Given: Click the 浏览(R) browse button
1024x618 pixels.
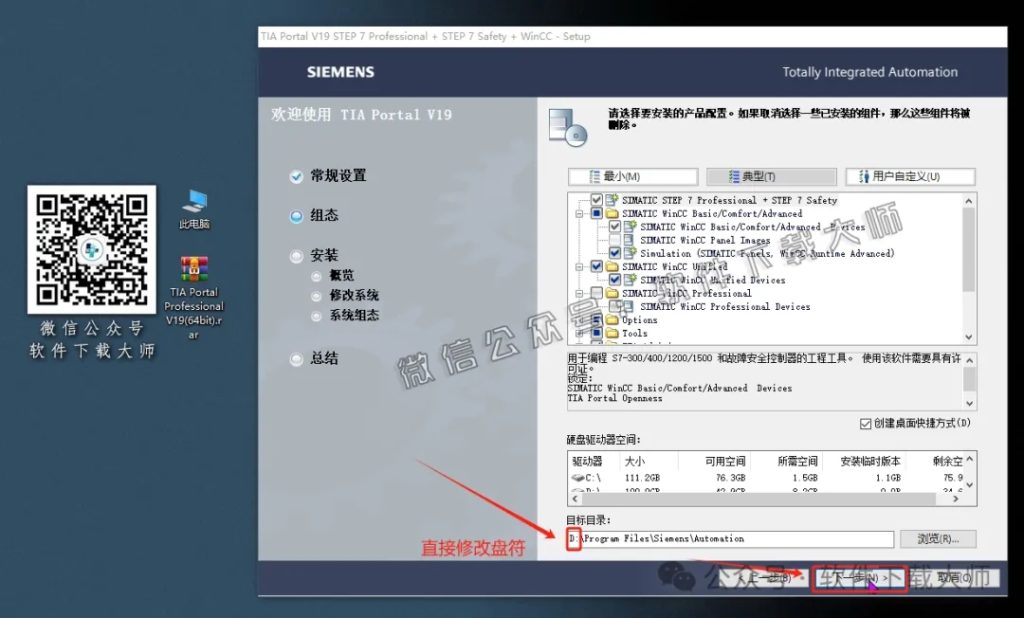Looking at the screenshot, I should point(936,539).
